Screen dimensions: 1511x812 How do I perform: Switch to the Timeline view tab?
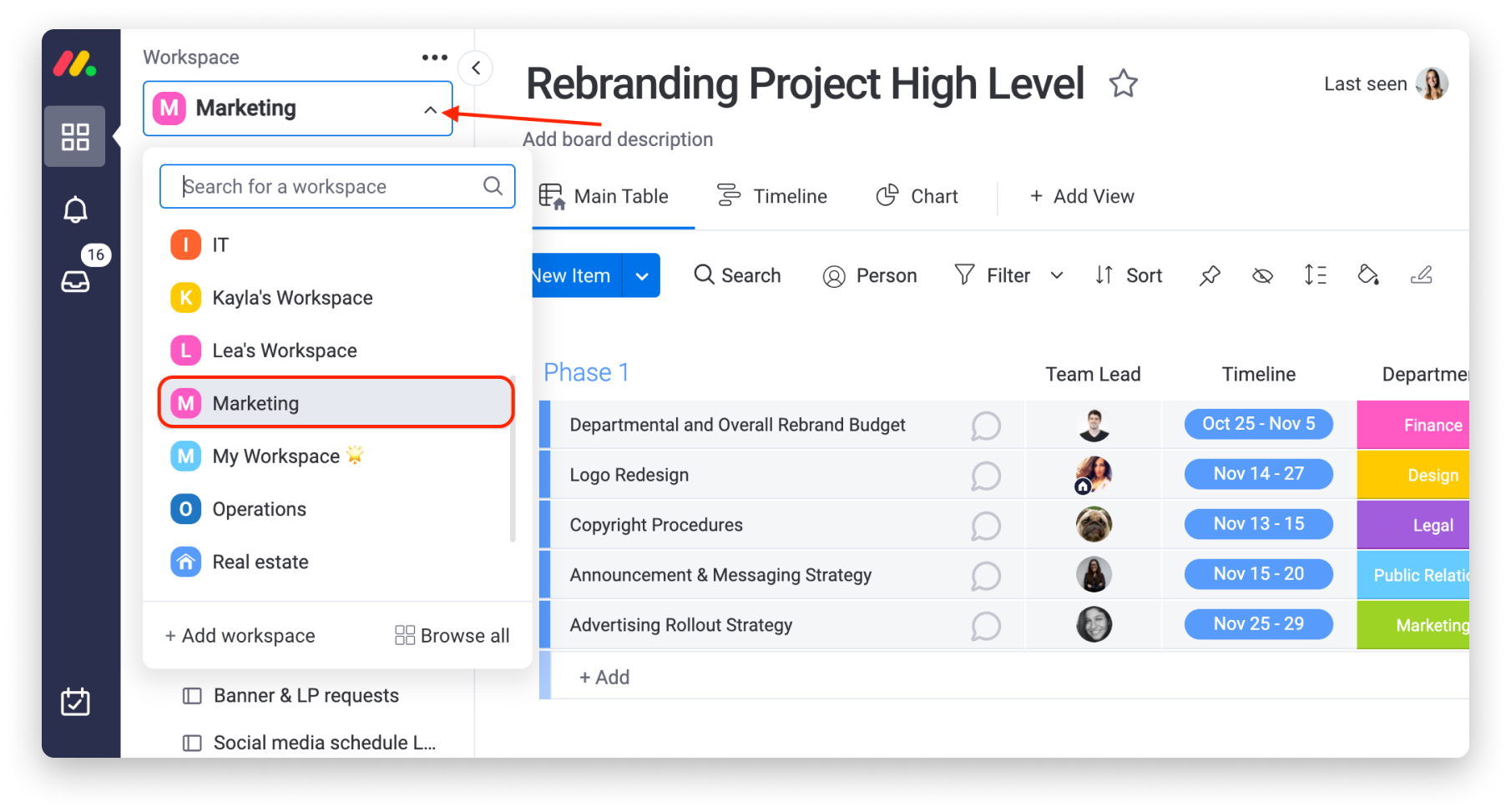click(x=772, y=196)
